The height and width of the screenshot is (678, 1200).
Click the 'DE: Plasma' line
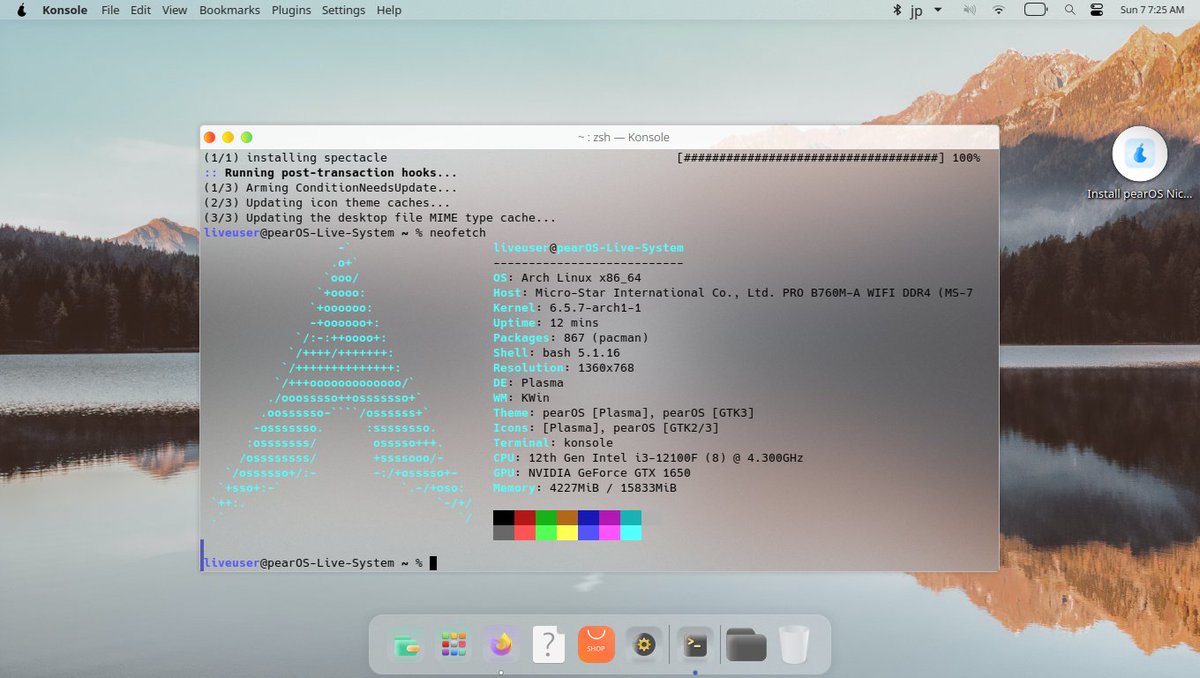[528, 383]
